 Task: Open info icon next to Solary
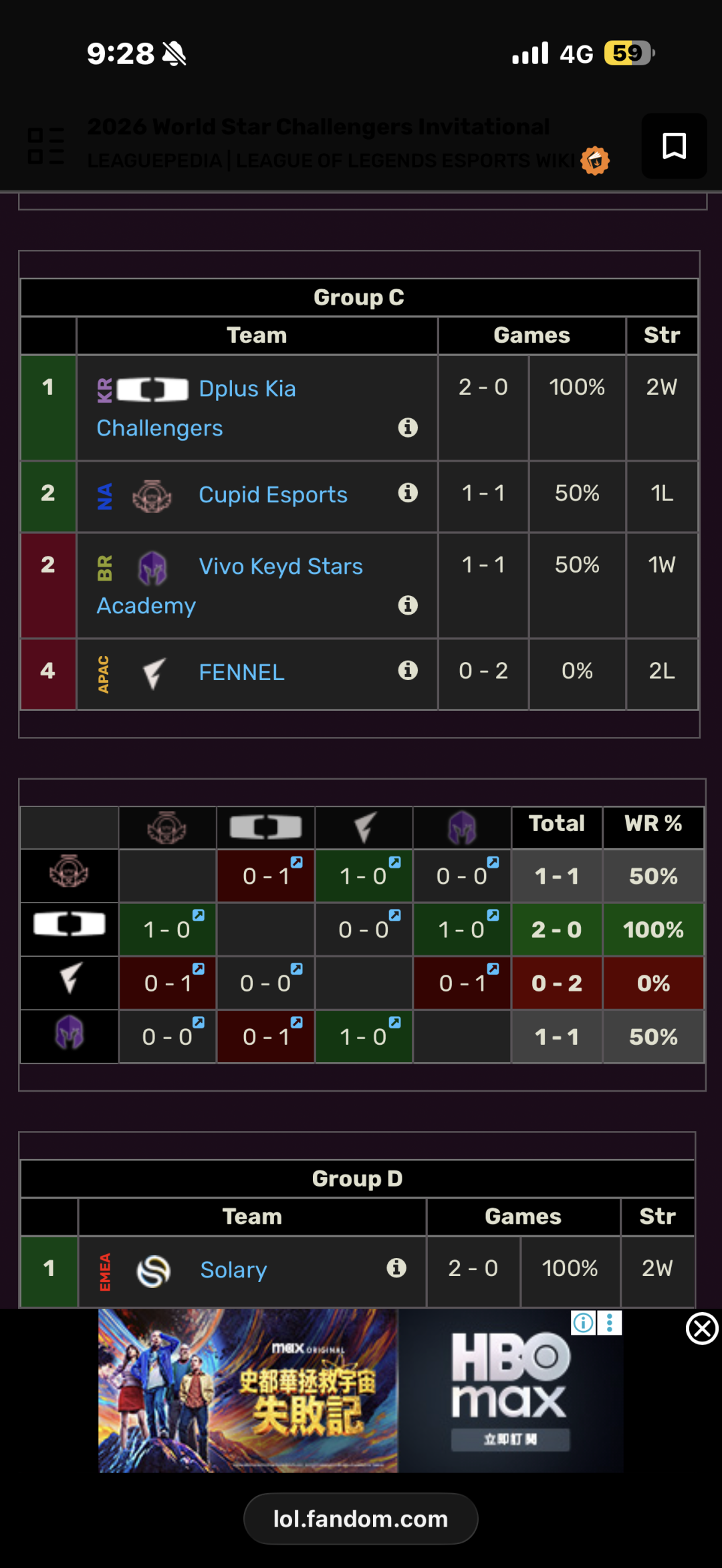click(x=396, y=1267)
